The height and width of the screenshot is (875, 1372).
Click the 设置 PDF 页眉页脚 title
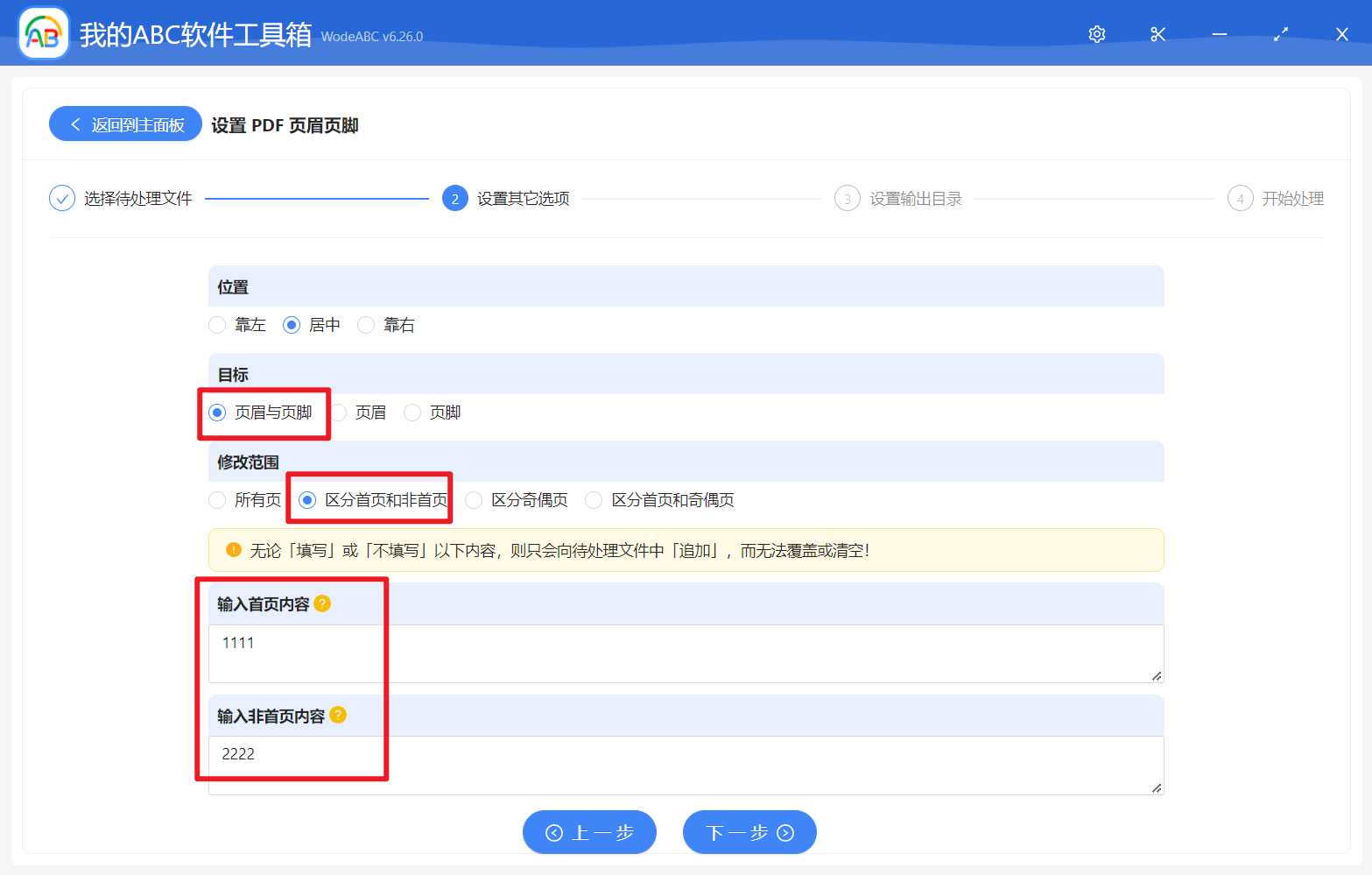(285, 125)
